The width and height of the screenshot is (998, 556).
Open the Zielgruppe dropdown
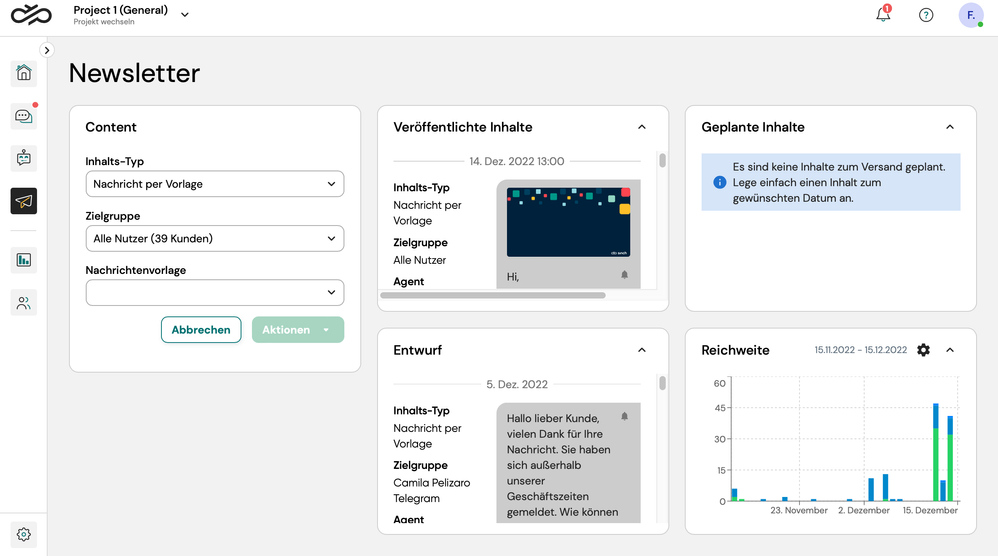coord(215,238)
